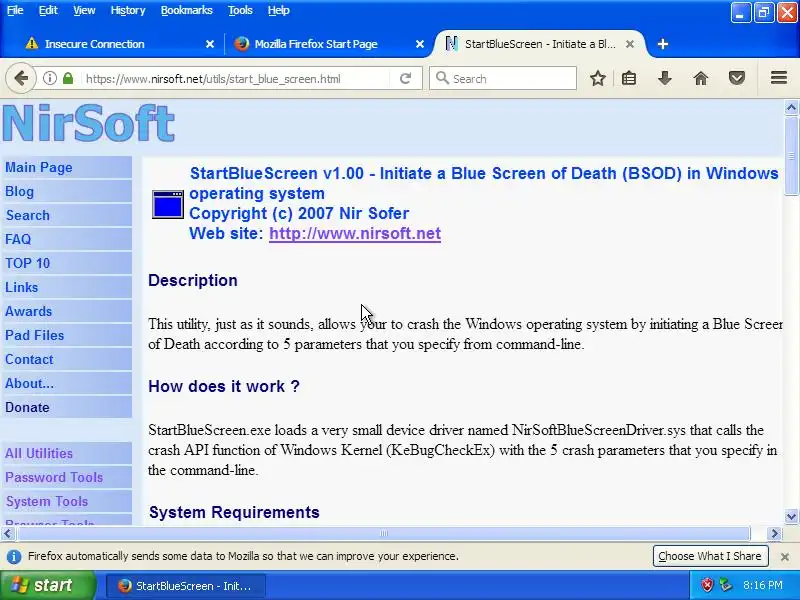This screenshot has height=600, width=800.
Task: Click the 8:16 PM clock
Action: (x=762, y=585)
